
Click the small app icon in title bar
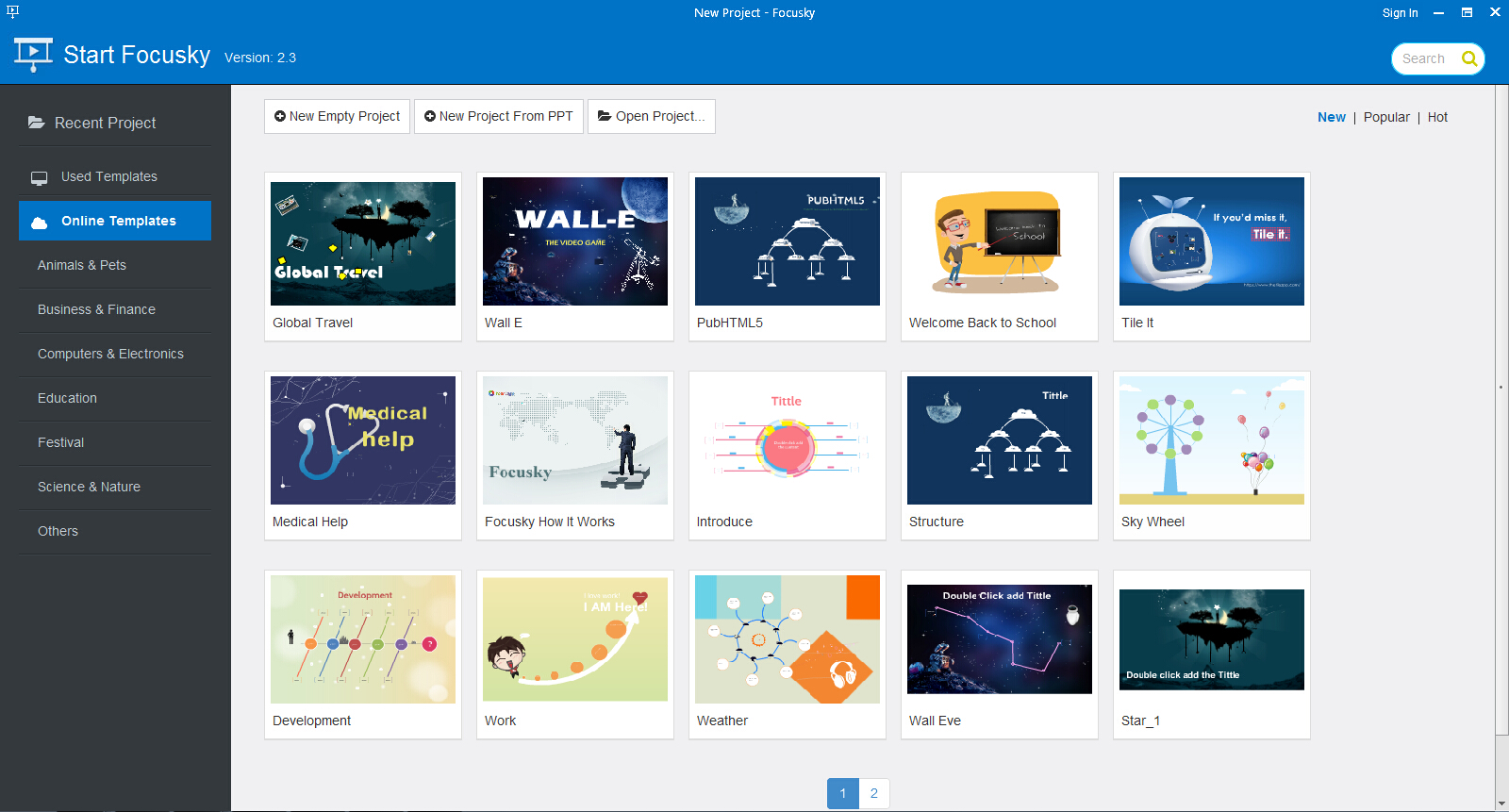(x=12, y=12)
